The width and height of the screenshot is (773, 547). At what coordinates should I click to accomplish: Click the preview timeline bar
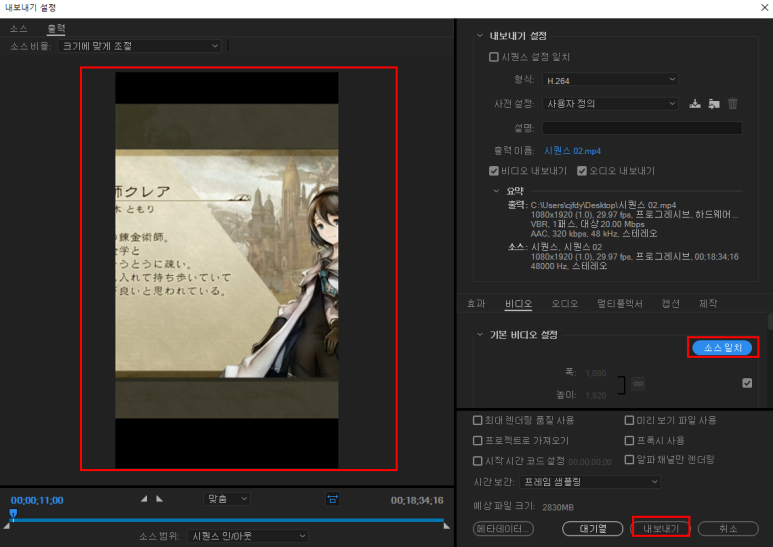tap(228, 520)
